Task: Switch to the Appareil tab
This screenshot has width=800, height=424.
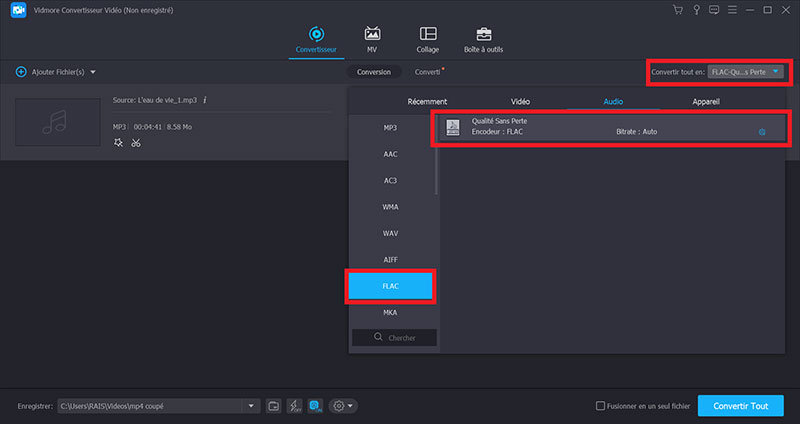Action: (705, 102)
